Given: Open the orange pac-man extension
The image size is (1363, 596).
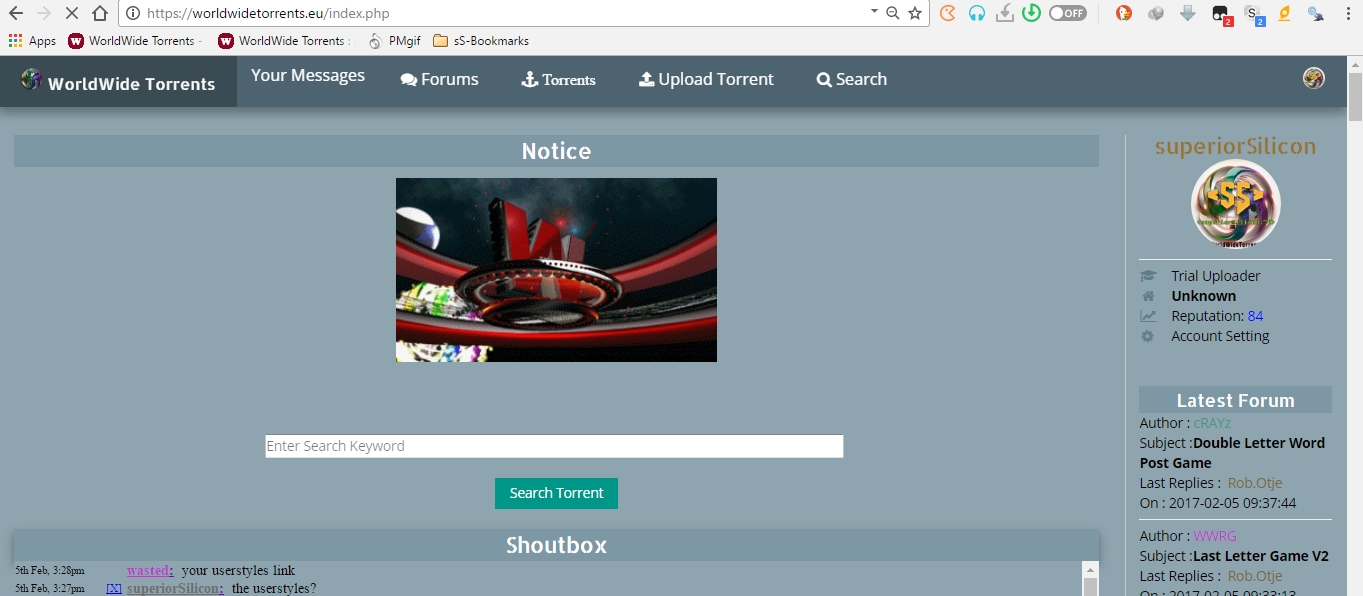Looking at the screenshot, I should pos(948,13).
